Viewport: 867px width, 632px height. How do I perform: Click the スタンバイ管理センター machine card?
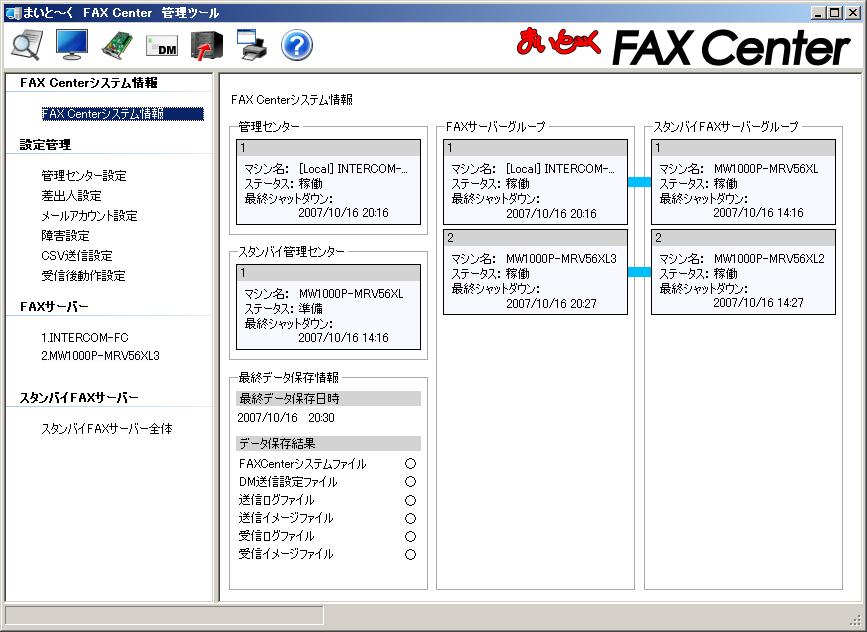coord(328,307)
